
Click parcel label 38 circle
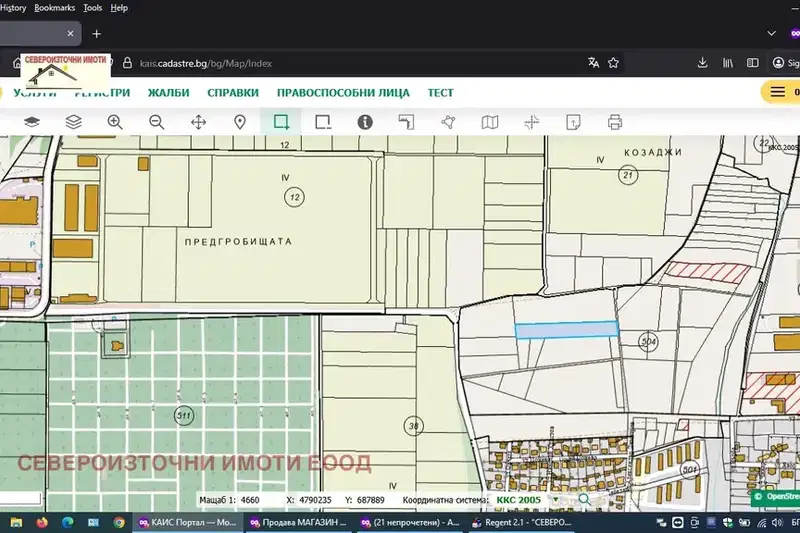click(414, 425)
